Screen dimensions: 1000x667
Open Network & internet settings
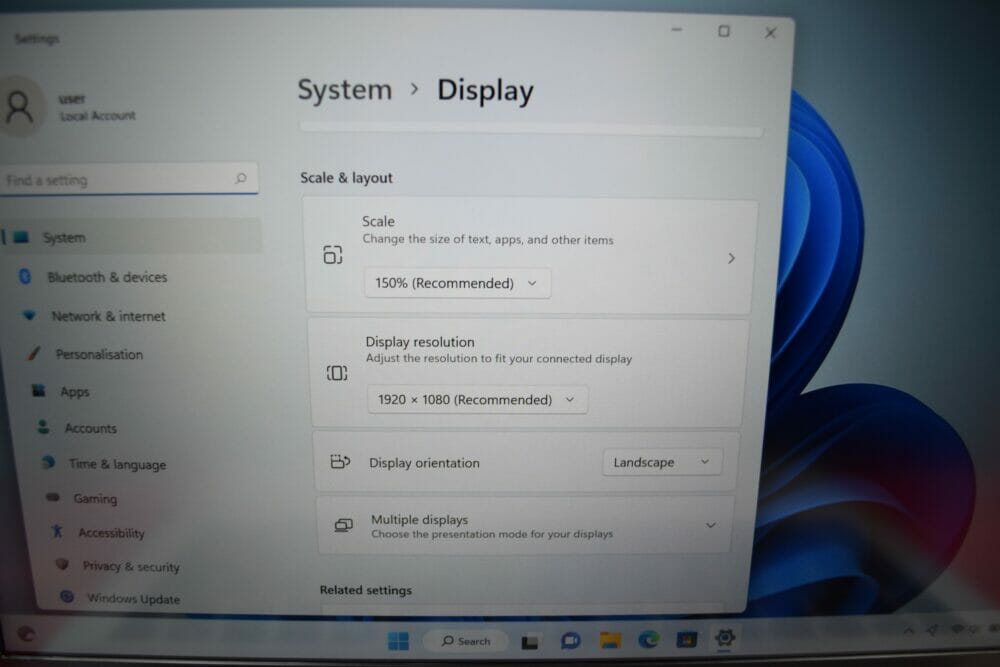click(x=108, y=316)
